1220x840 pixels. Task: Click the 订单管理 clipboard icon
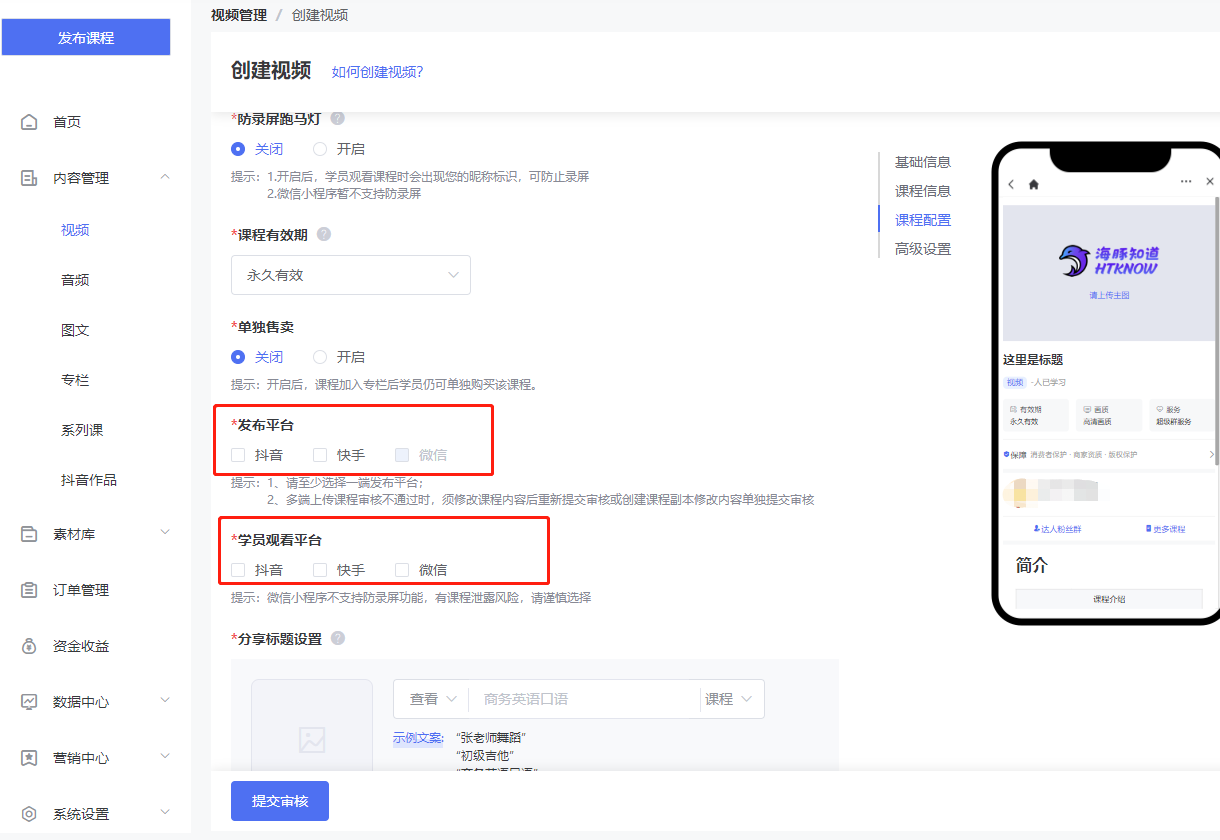(x=29, y=590)
